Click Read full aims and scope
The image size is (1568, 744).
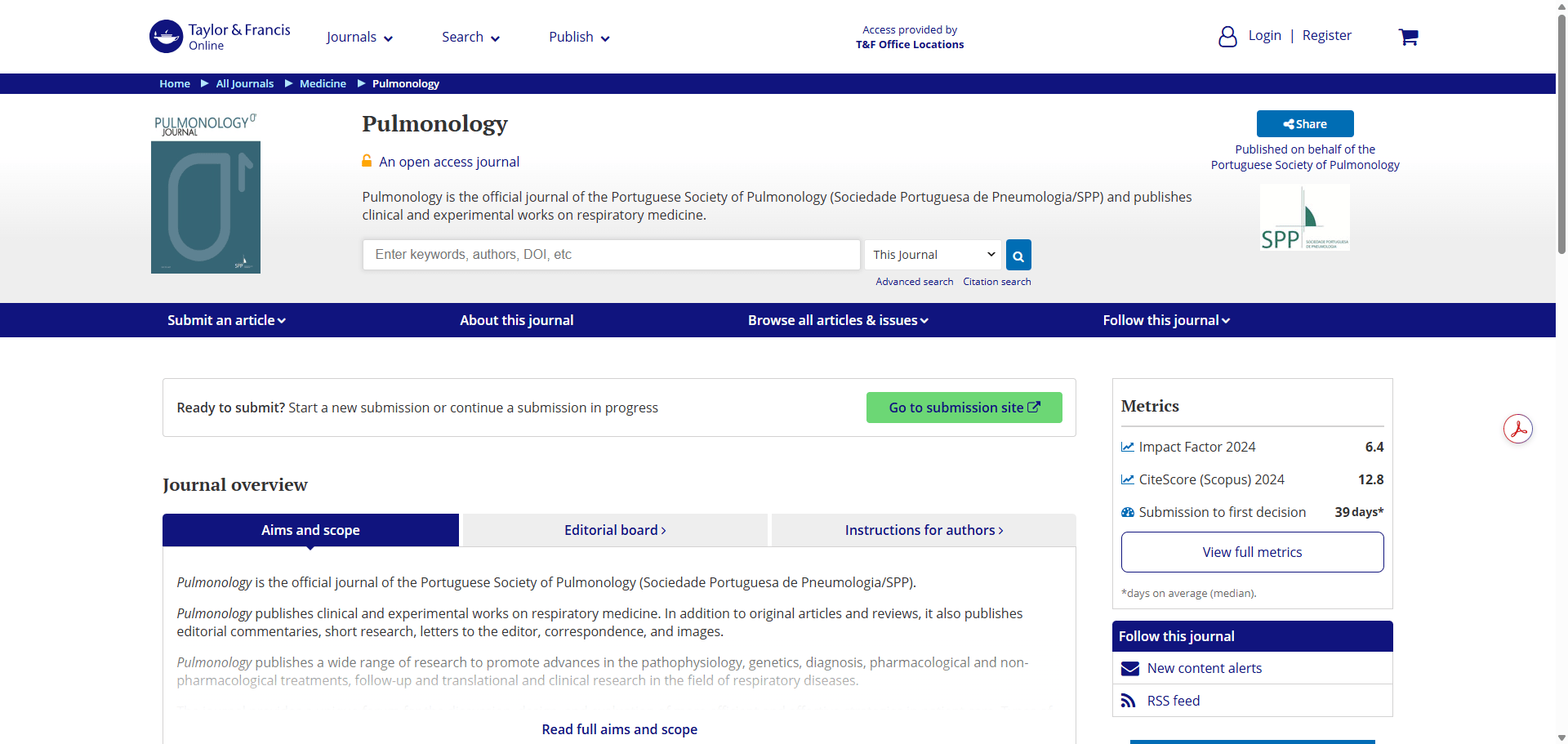point(620,729)
